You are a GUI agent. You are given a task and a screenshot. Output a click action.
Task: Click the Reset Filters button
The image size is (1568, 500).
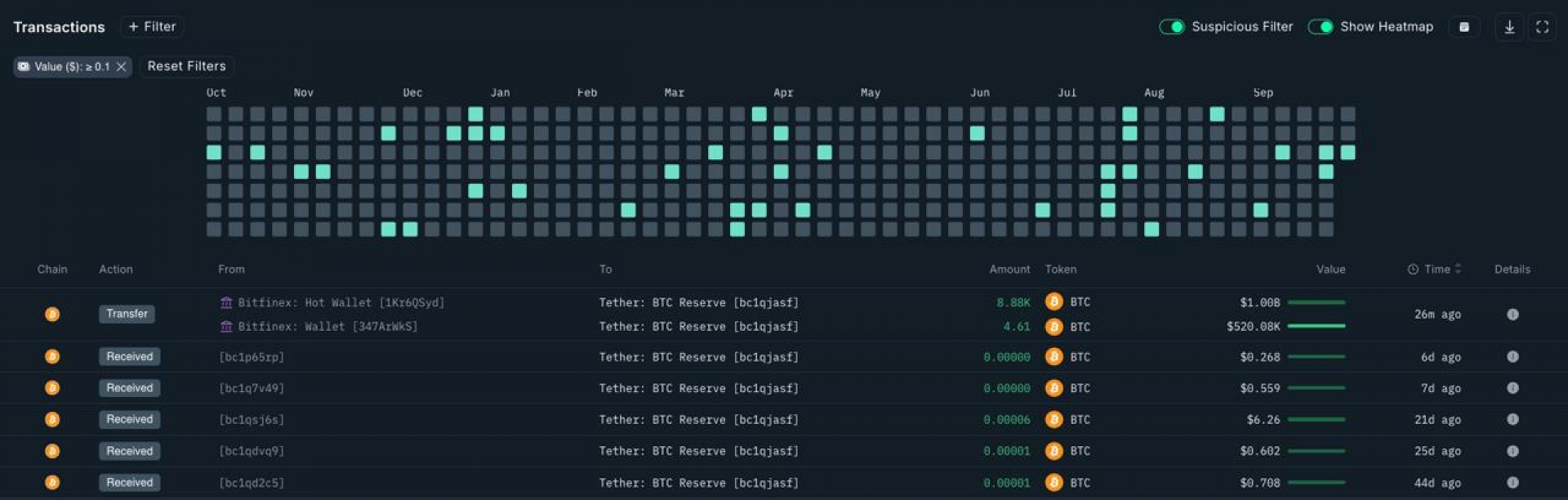(x=186, y=66)
